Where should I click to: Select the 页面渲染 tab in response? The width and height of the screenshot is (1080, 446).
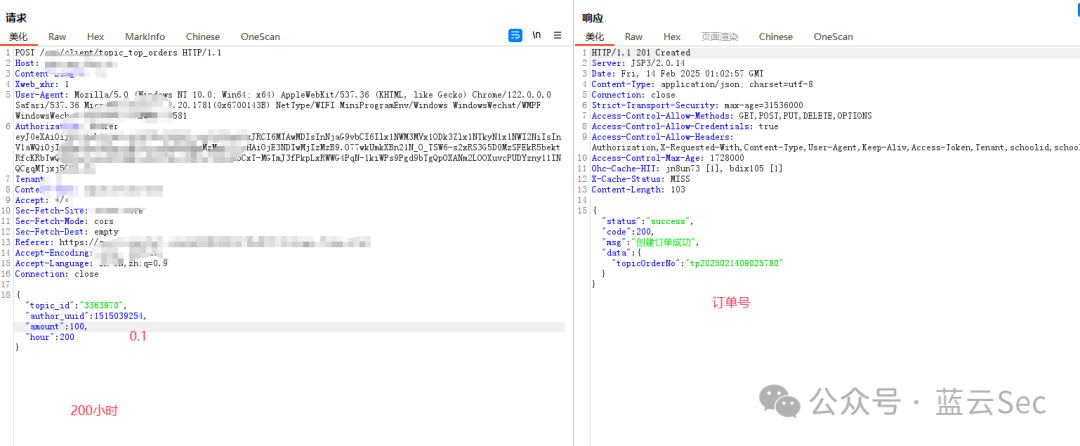[720, 36]
